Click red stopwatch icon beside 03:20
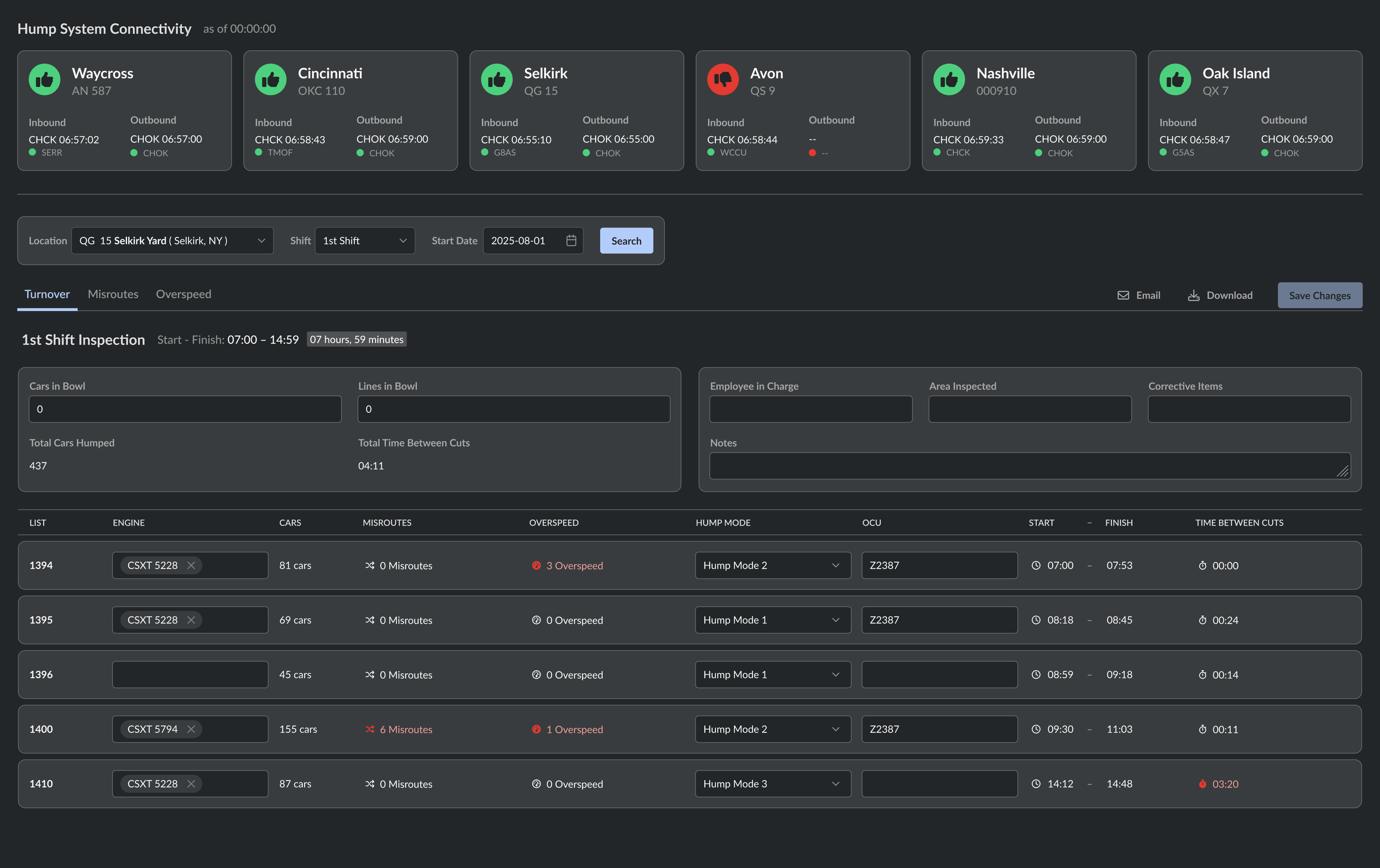1380x868 pixels. coord(1202,784)
